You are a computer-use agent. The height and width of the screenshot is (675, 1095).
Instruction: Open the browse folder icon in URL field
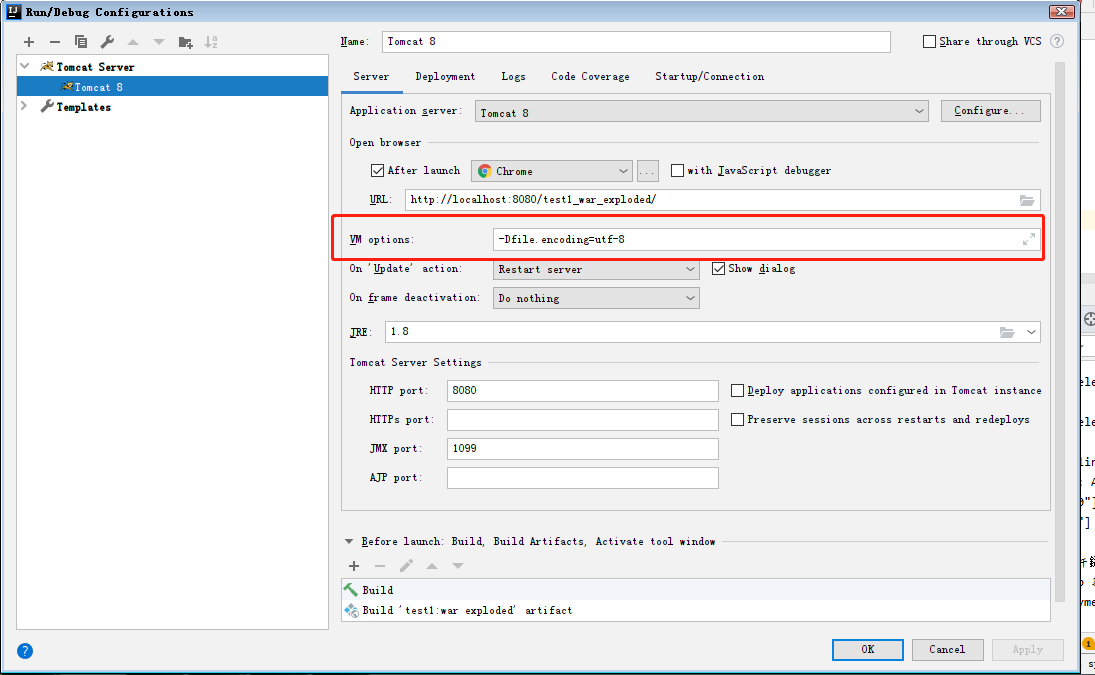coord(1027,200)
